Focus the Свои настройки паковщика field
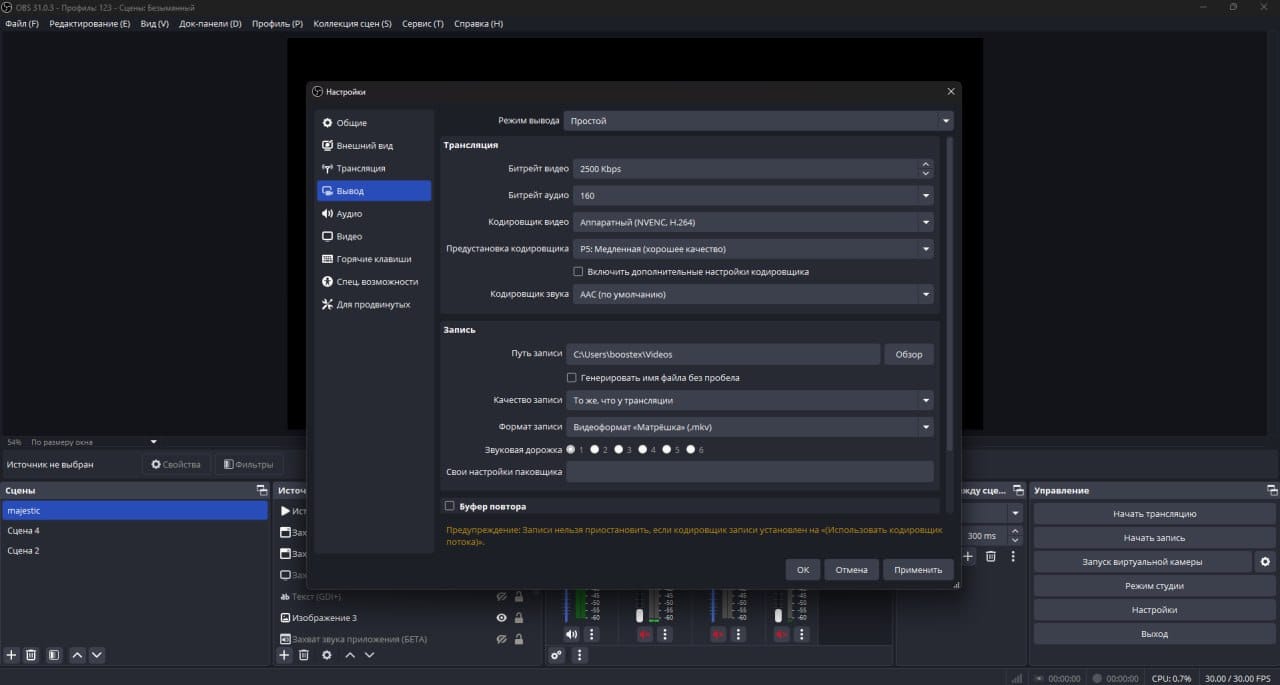This screenshot has width=1280, height=685. [750, 472]
